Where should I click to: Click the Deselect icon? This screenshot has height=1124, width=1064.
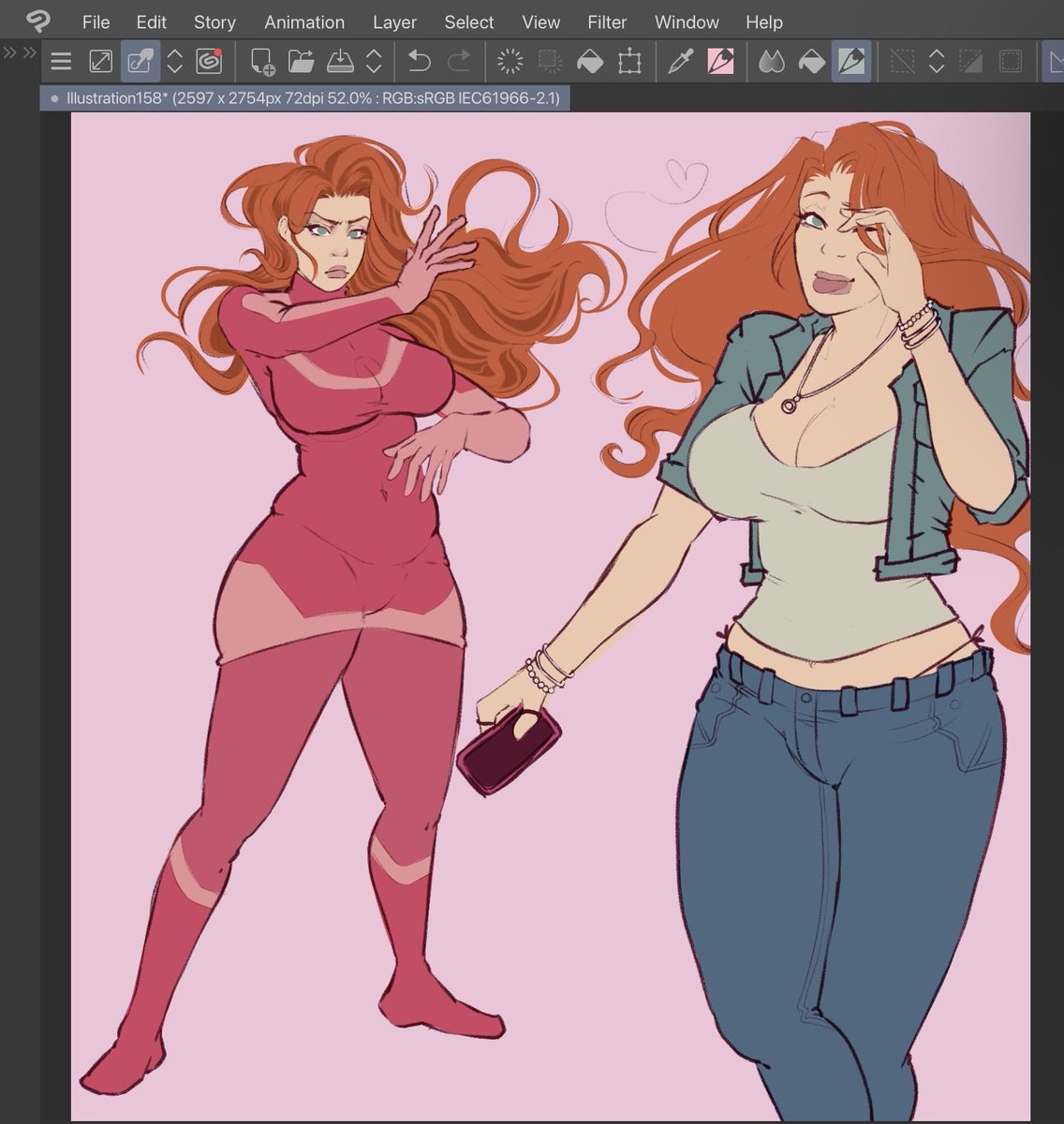pos(902,62)
